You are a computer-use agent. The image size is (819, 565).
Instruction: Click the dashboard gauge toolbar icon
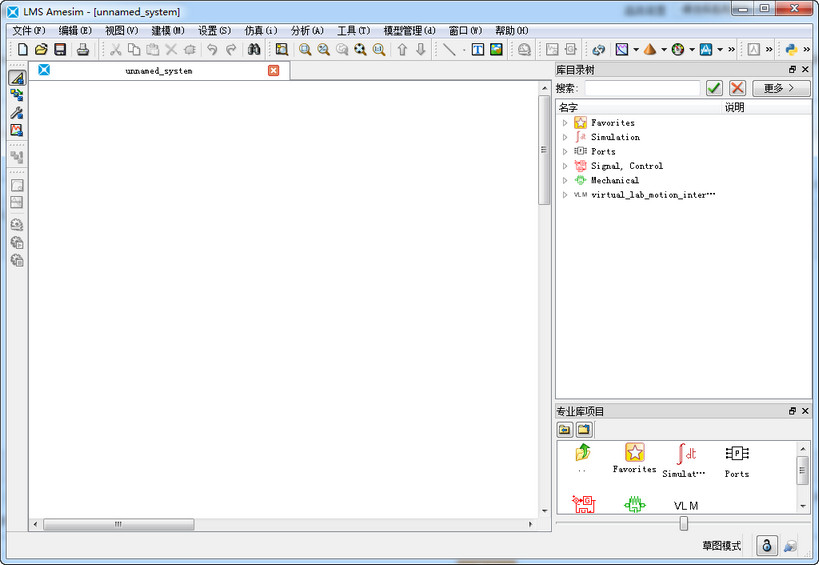click(x=678, y=50)
